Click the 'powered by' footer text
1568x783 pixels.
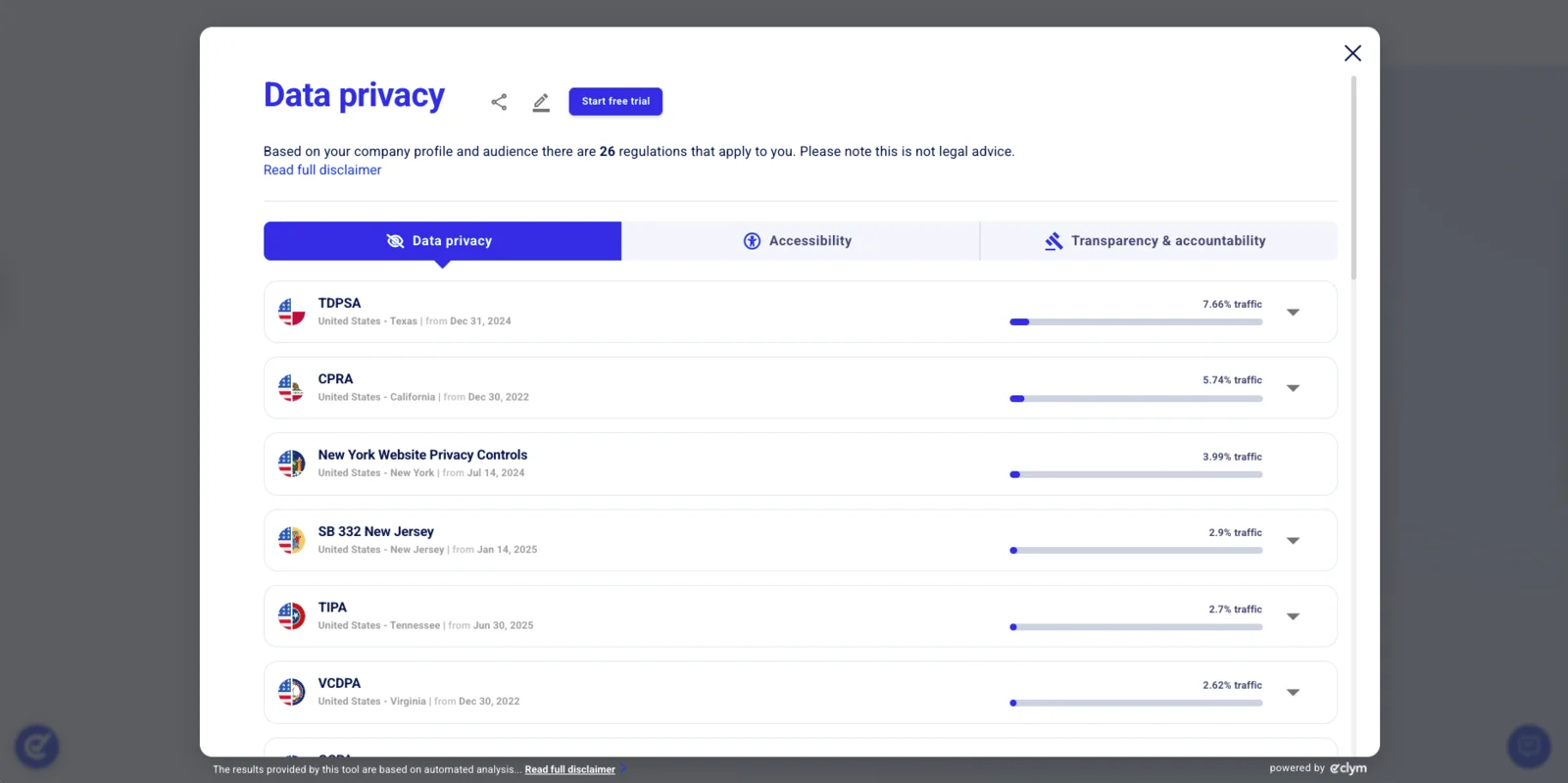coord(1297,768)
